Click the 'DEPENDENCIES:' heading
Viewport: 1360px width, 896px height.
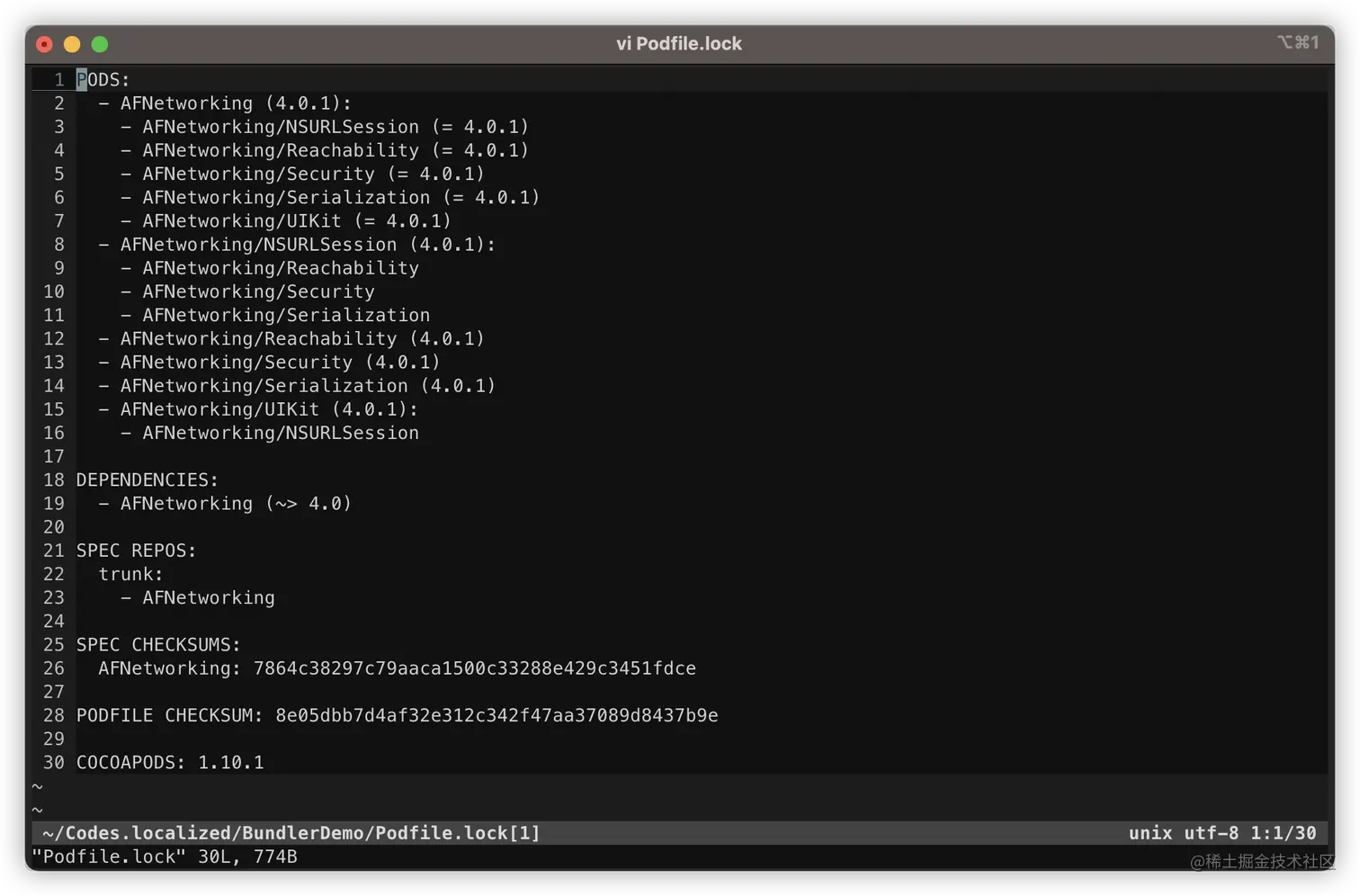(148, 479)
